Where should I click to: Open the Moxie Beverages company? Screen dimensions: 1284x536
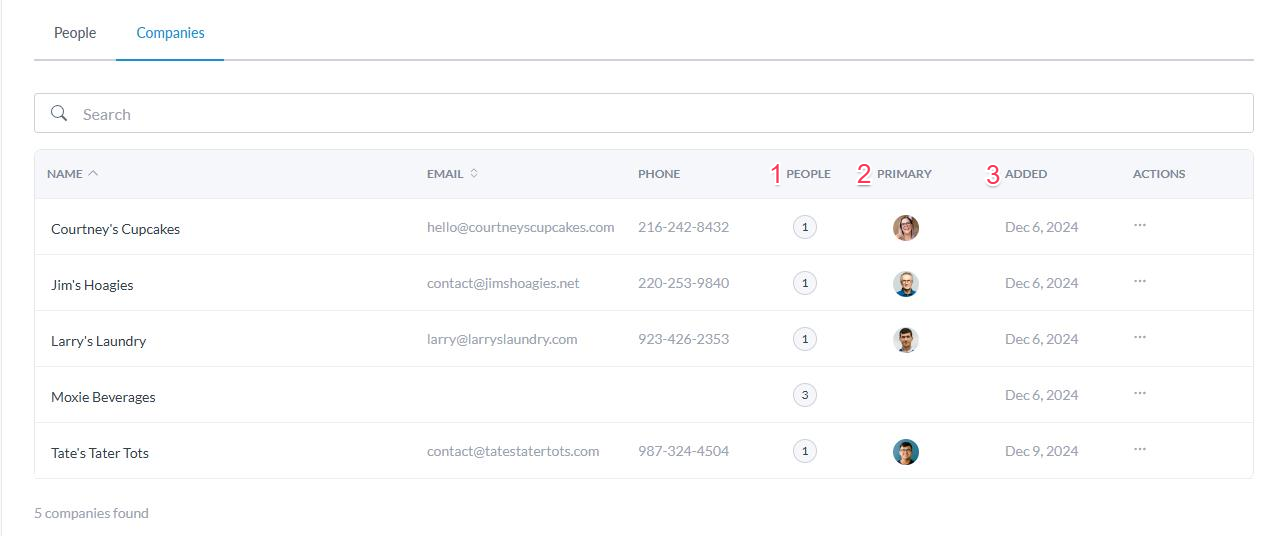pos(103,397)
